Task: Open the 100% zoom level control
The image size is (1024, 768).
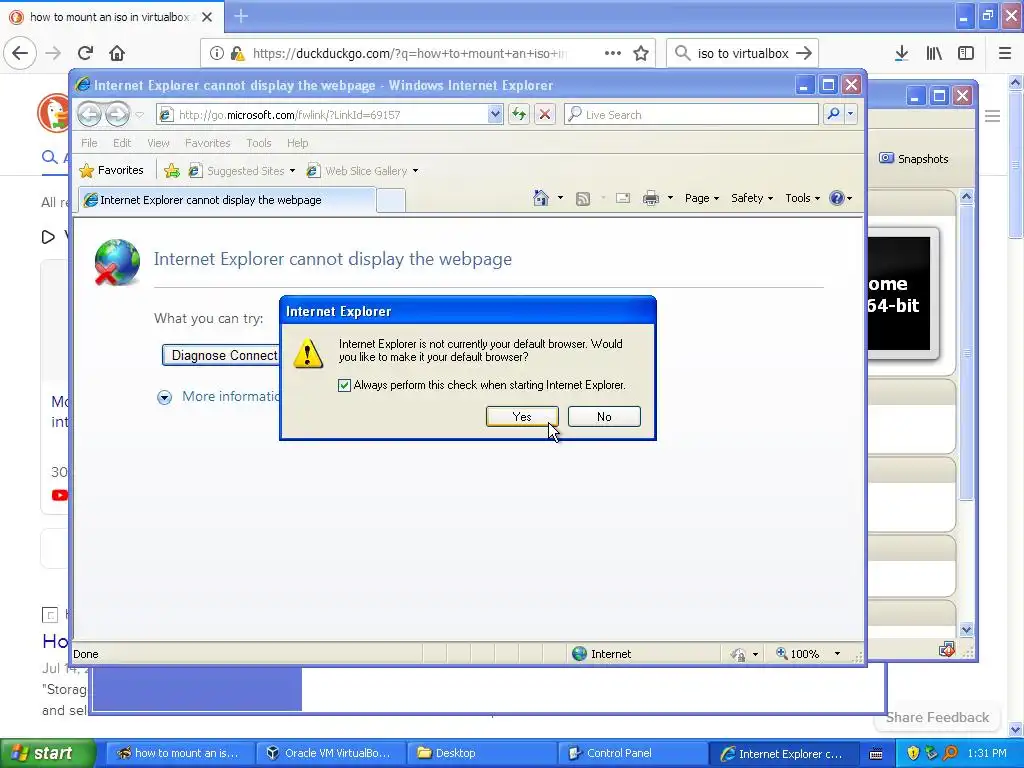Action: (x=807, y=654)
